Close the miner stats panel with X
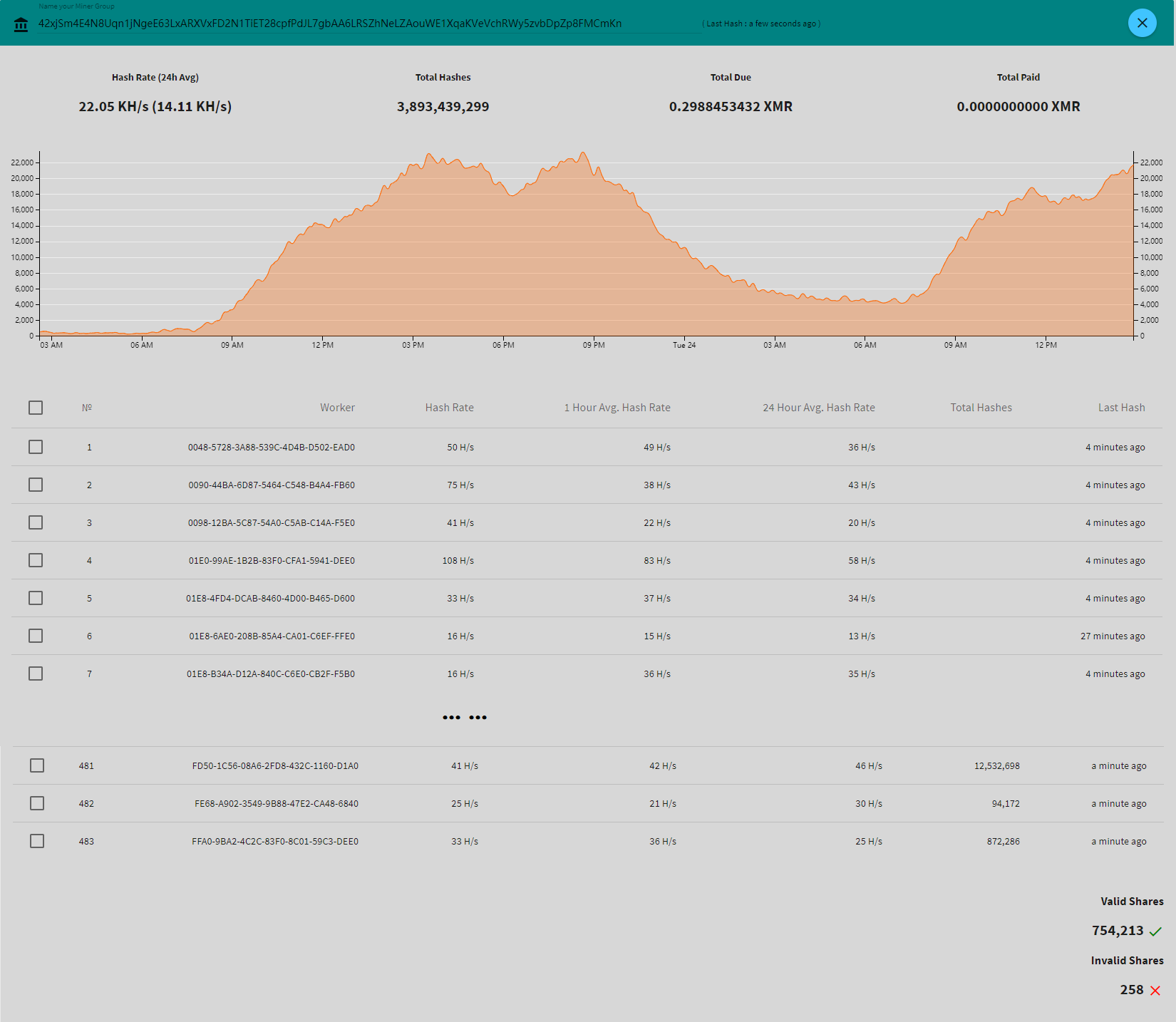Image resolution: width=1176 pixels, height=1022 pixels. point(1142,23)
